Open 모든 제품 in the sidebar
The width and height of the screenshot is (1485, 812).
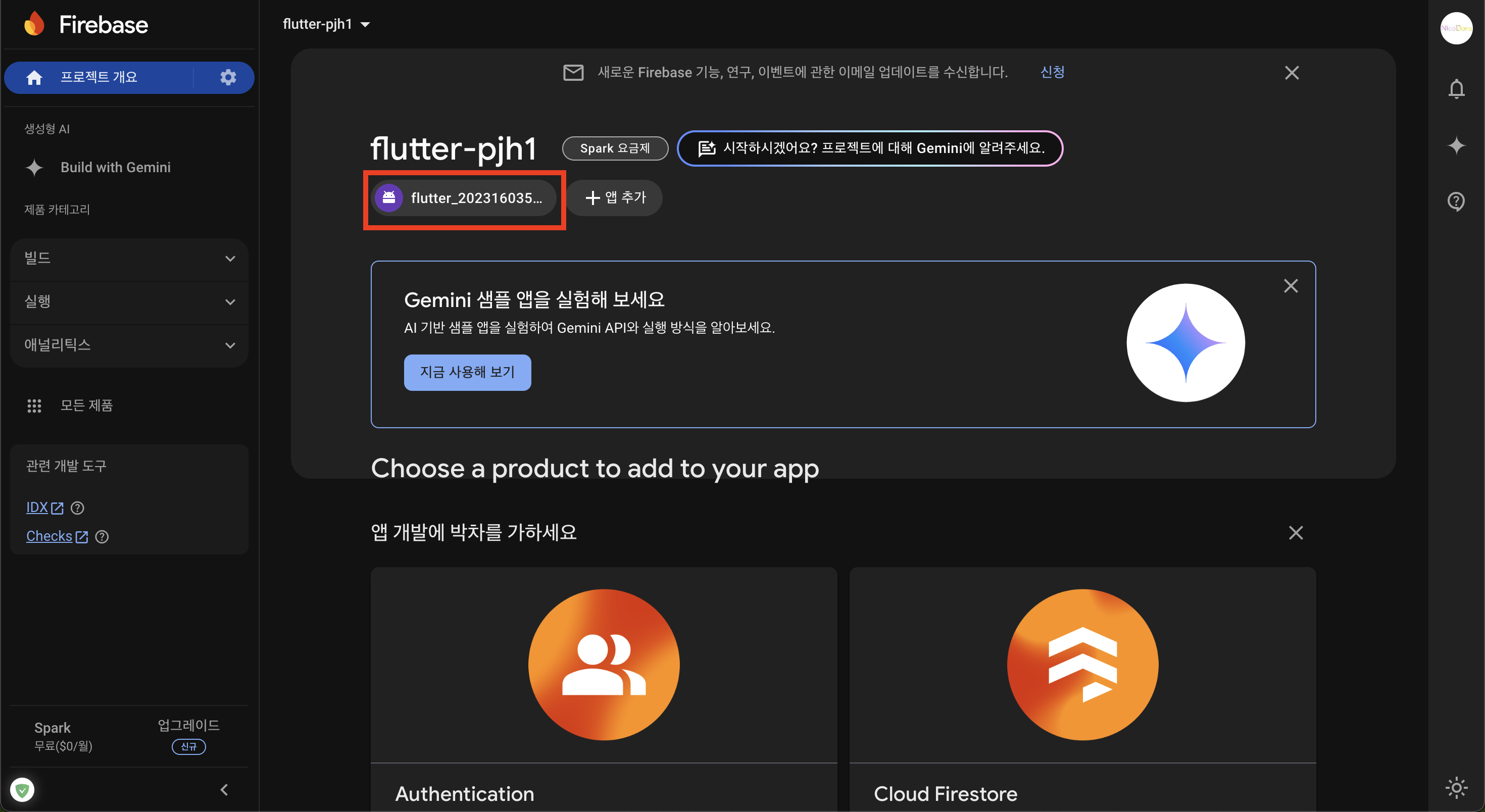pyautogui.click(x=86, y=405)
